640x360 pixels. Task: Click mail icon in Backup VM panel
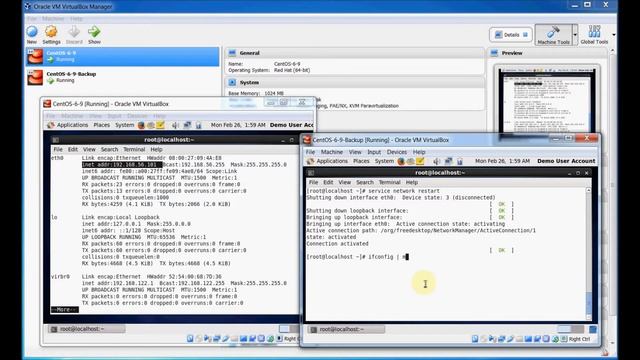(x=411, y=161)
